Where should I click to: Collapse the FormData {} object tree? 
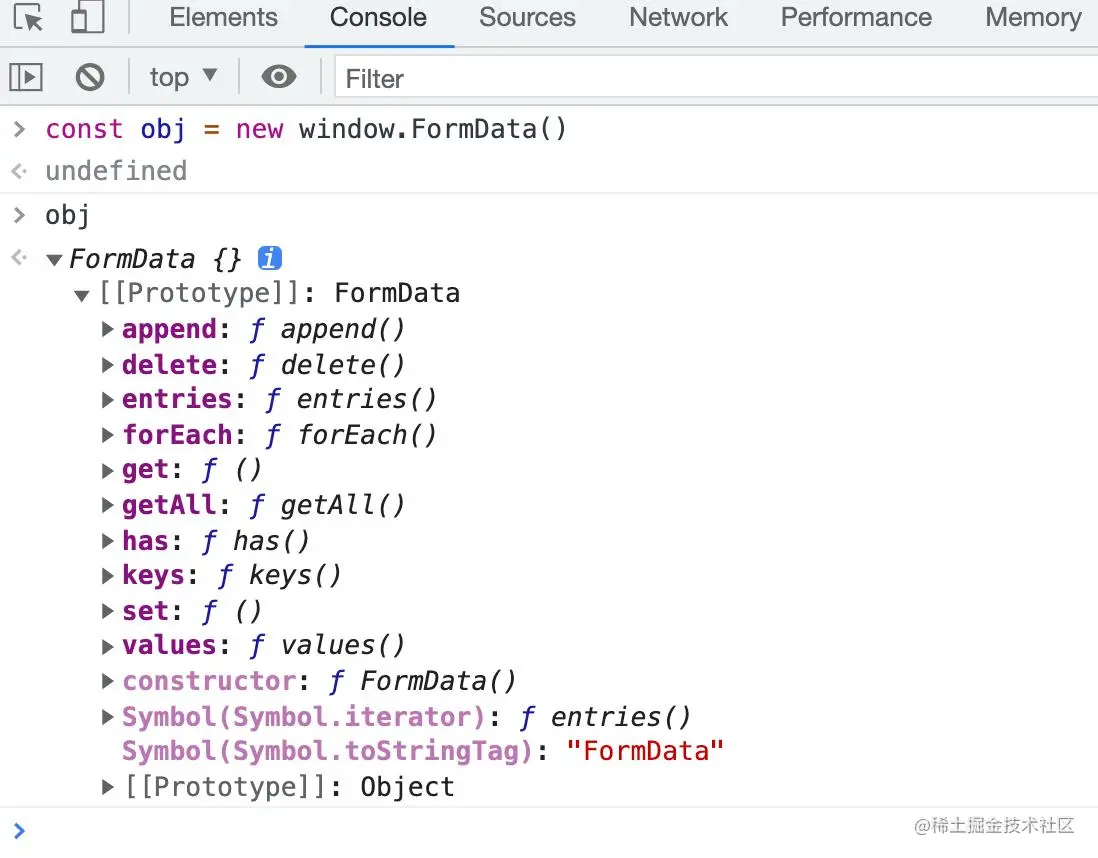tap(54, 260)
